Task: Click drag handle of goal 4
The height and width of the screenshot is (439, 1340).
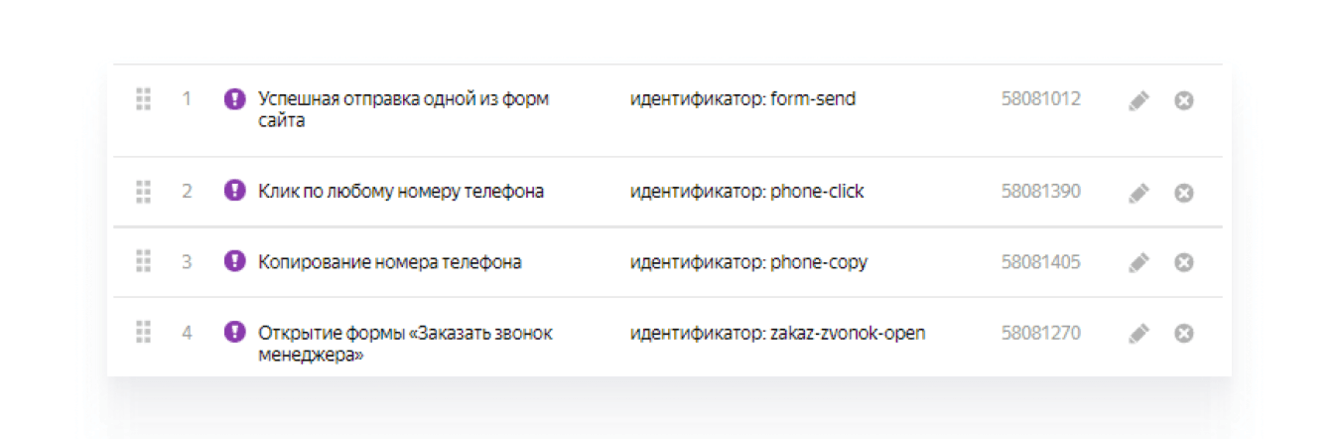Action: point(143,333)
